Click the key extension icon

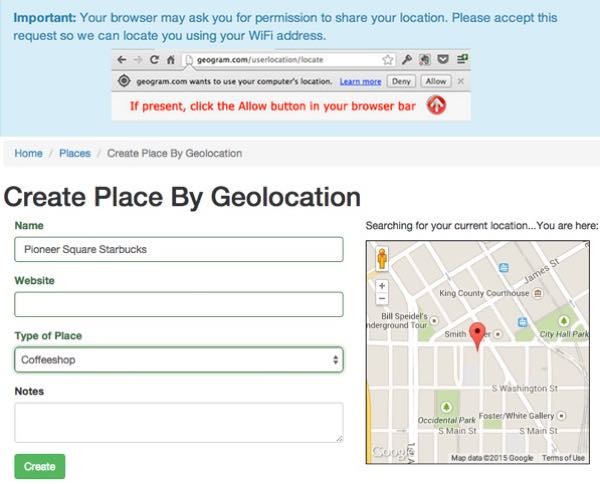tap(407, 59)
